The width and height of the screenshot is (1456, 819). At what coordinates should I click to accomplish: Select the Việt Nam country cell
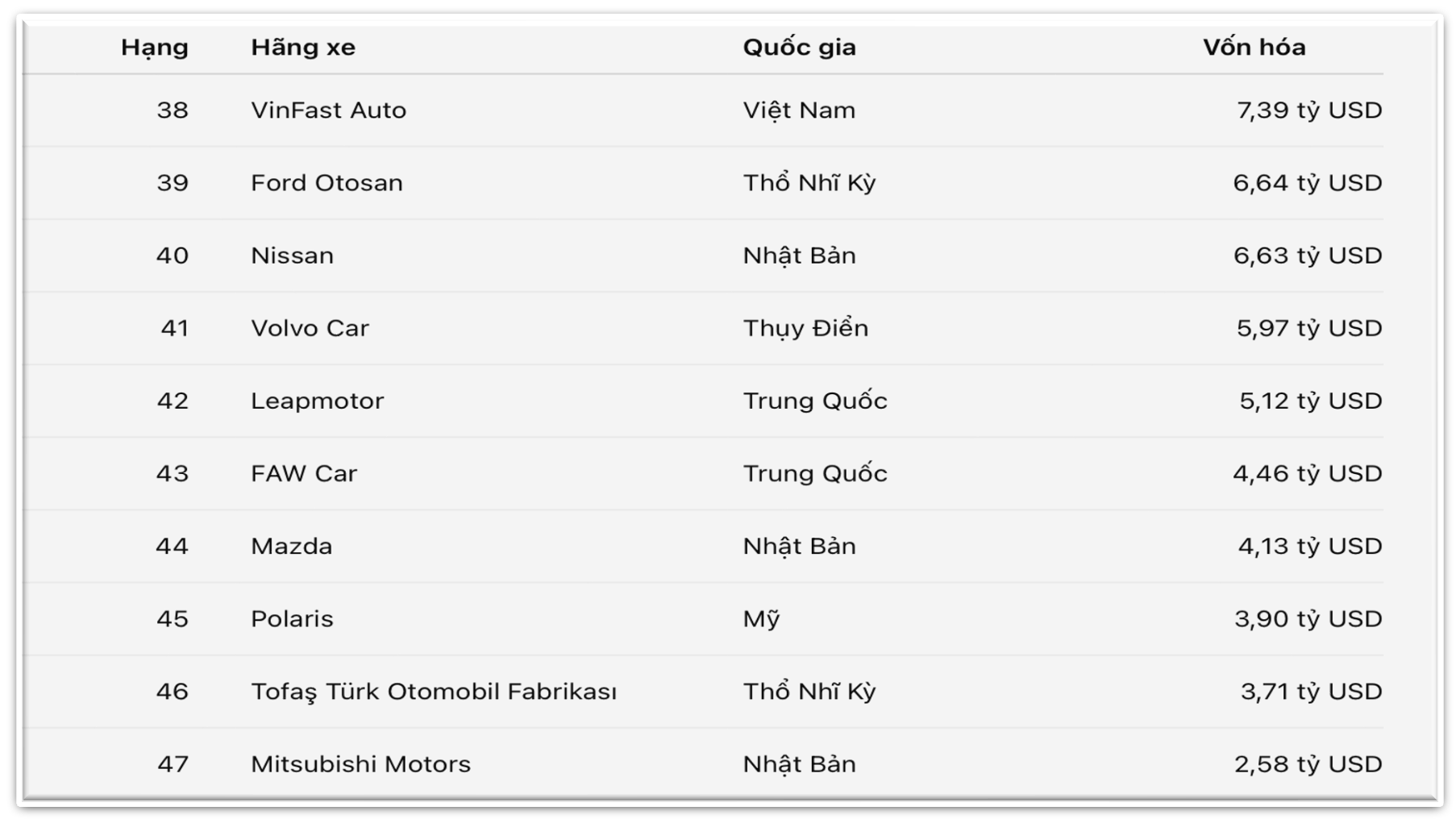(799, 110)
